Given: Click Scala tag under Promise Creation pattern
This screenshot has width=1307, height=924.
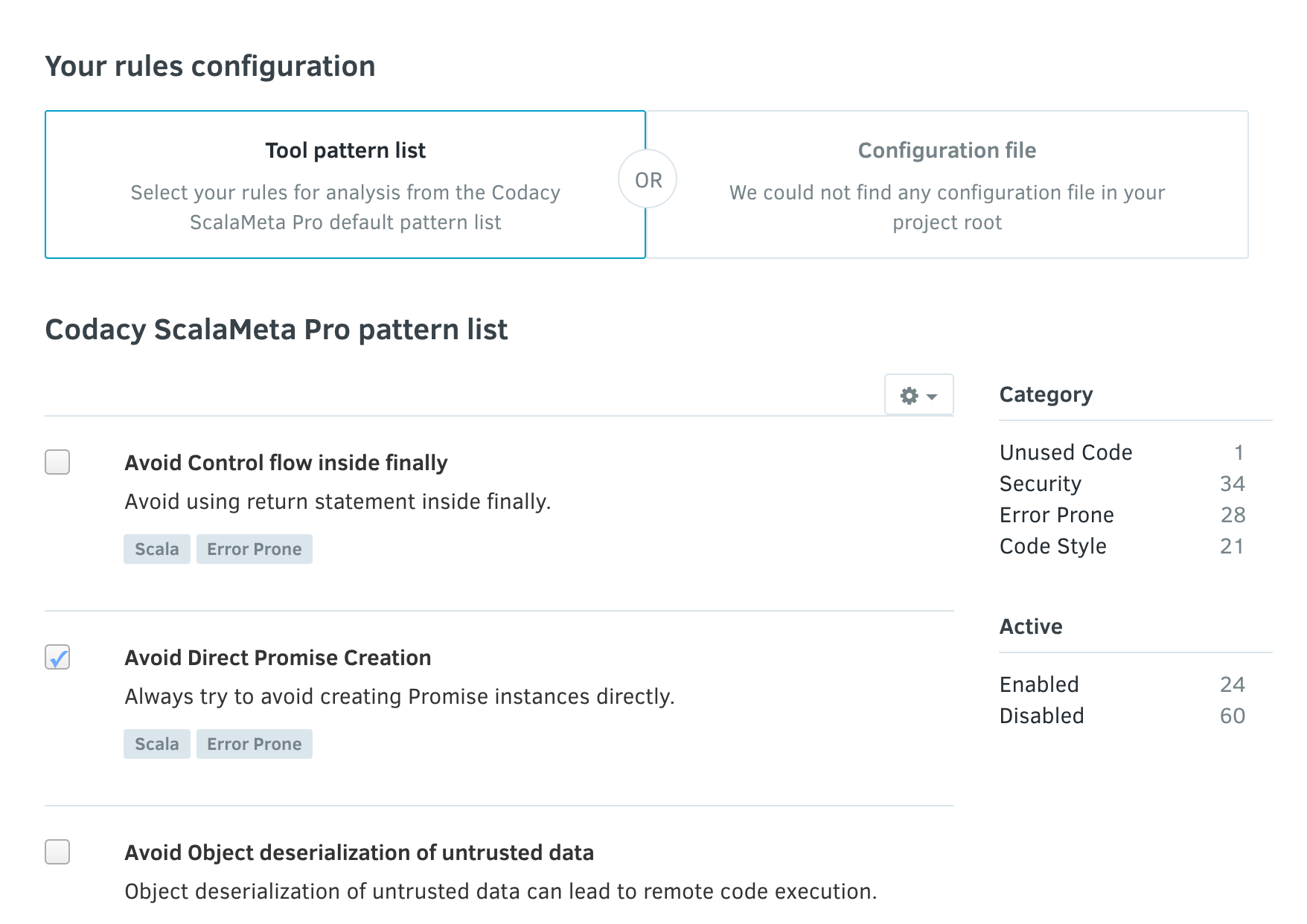Looking at the screenshot, I should tap(156, 744).
